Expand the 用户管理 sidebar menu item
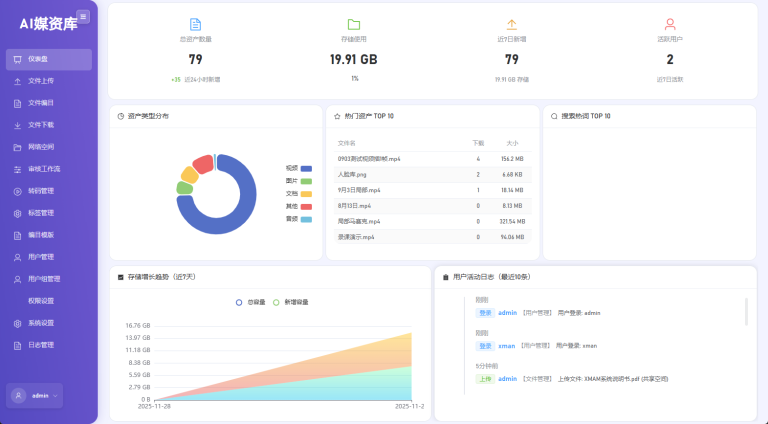The width and height of the screenshot is (768, 424). pos(47,257)
